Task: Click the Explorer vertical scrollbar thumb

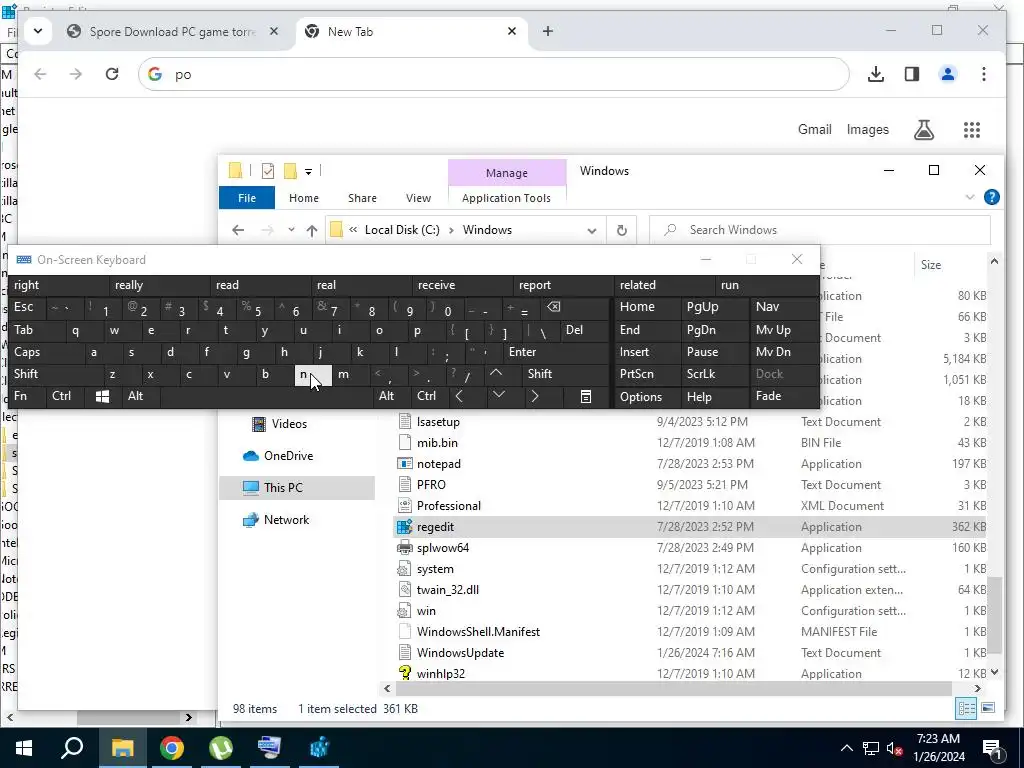Action: click(x=994, y=614)
